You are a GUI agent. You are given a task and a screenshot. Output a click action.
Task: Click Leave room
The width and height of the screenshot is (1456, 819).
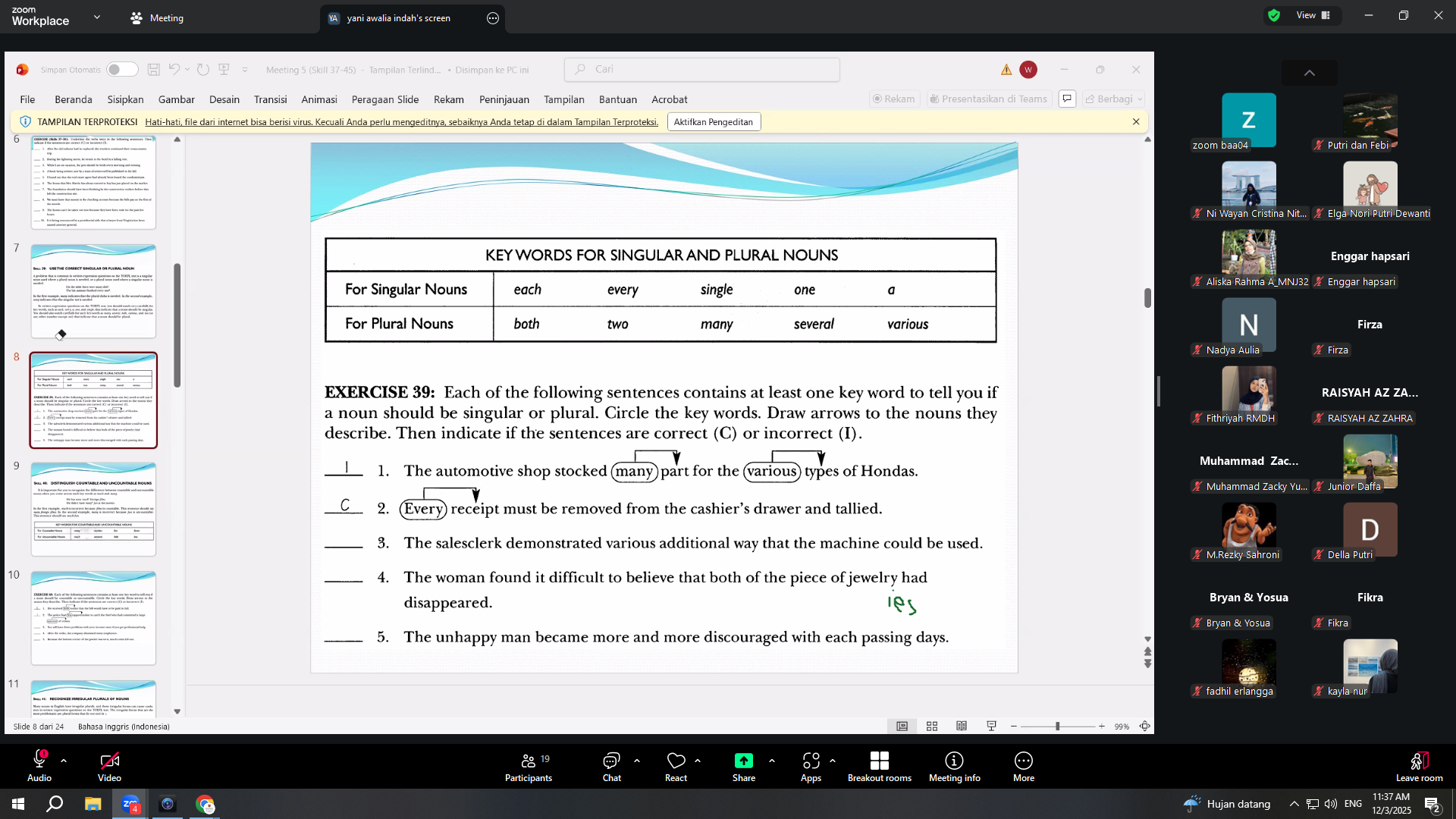coord(1420,766)
